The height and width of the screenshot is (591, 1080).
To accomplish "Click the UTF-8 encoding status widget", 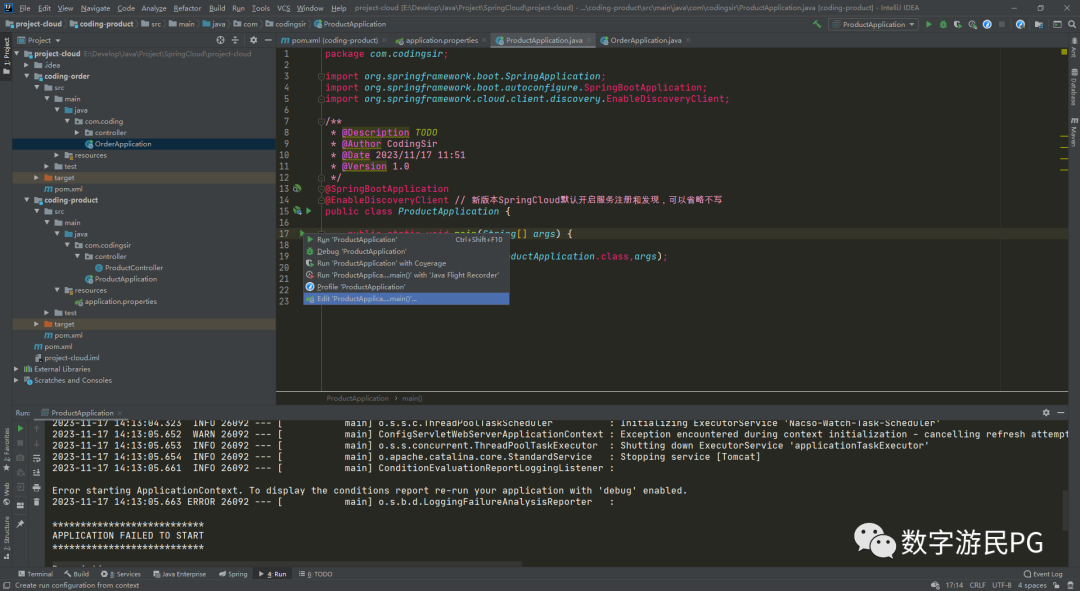I will click(1001, 585).
